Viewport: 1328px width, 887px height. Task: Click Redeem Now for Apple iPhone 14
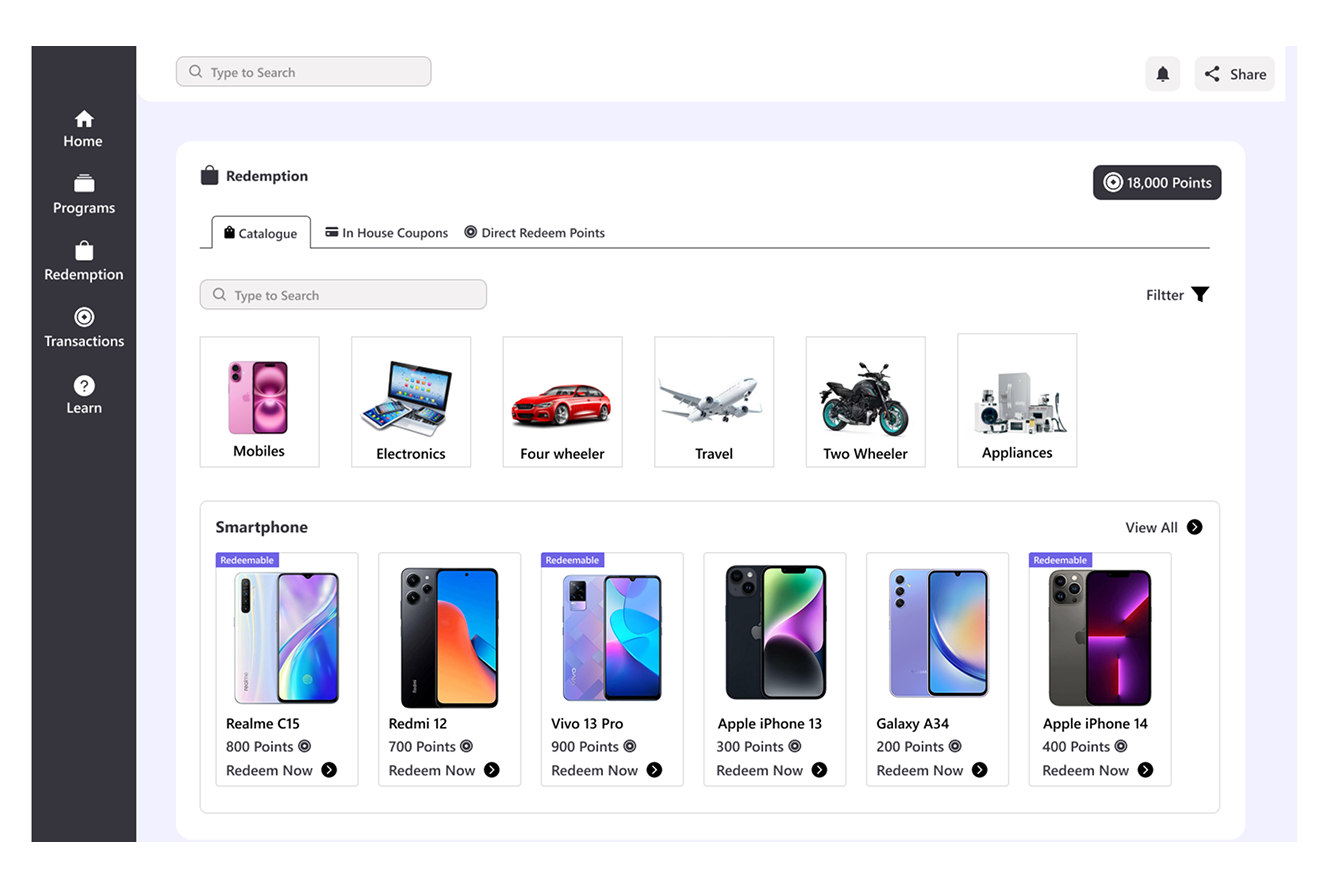[1085, 771]
